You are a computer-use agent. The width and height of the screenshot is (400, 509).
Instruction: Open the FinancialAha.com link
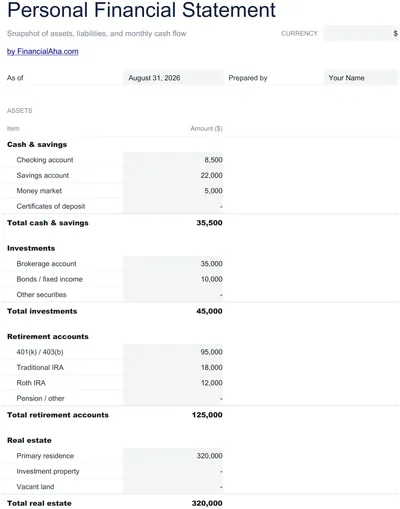[43, 52]
